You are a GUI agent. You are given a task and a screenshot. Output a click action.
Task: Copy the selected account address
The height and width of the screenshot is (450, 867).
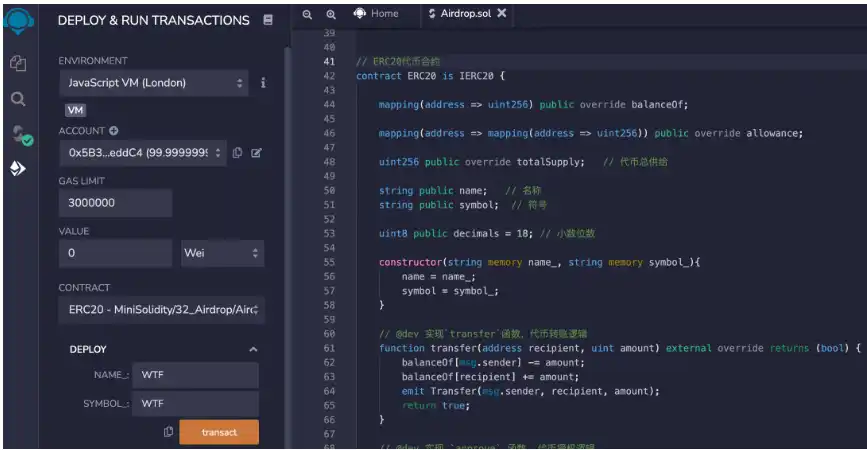click(237, 153)
